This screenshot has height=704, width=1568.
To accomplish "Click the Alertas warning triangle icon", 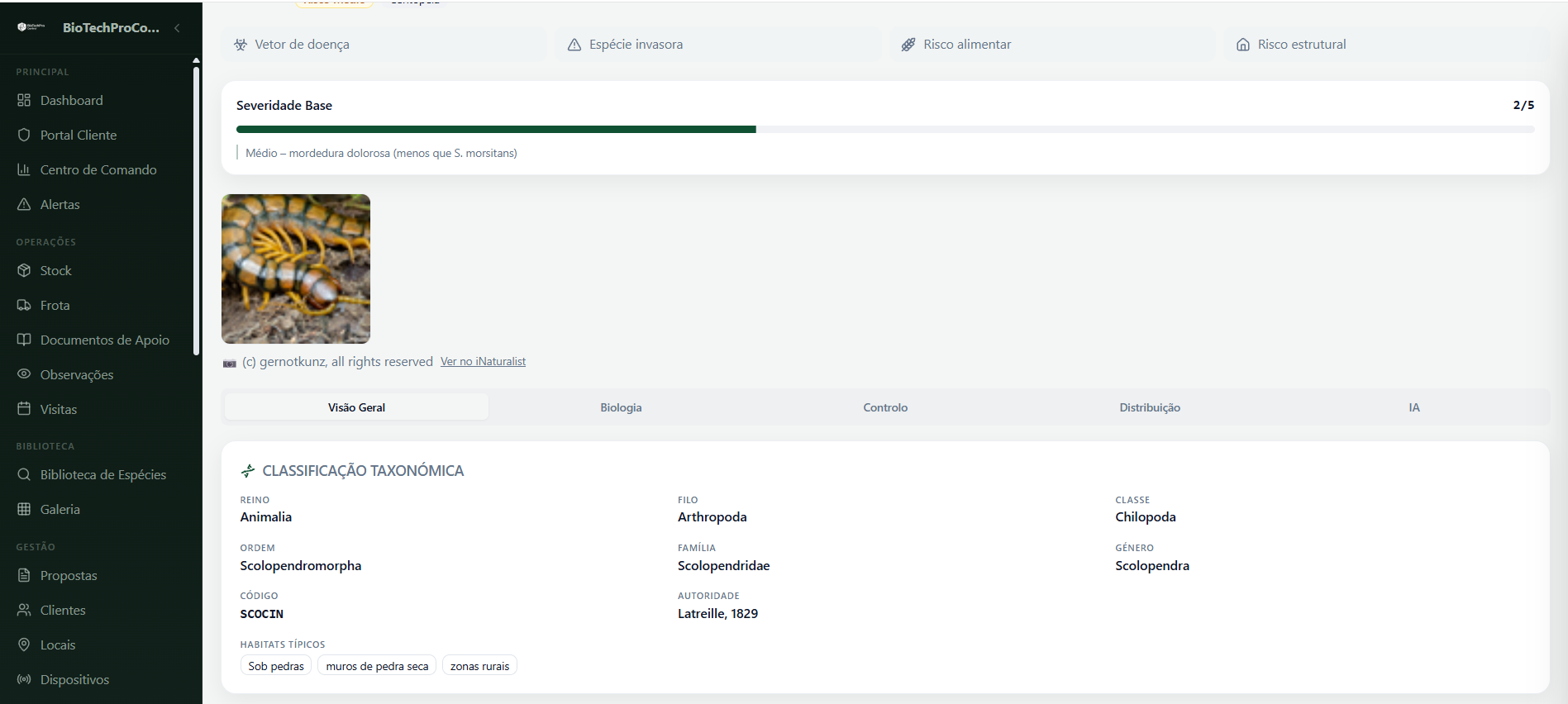I will [24, 204].
